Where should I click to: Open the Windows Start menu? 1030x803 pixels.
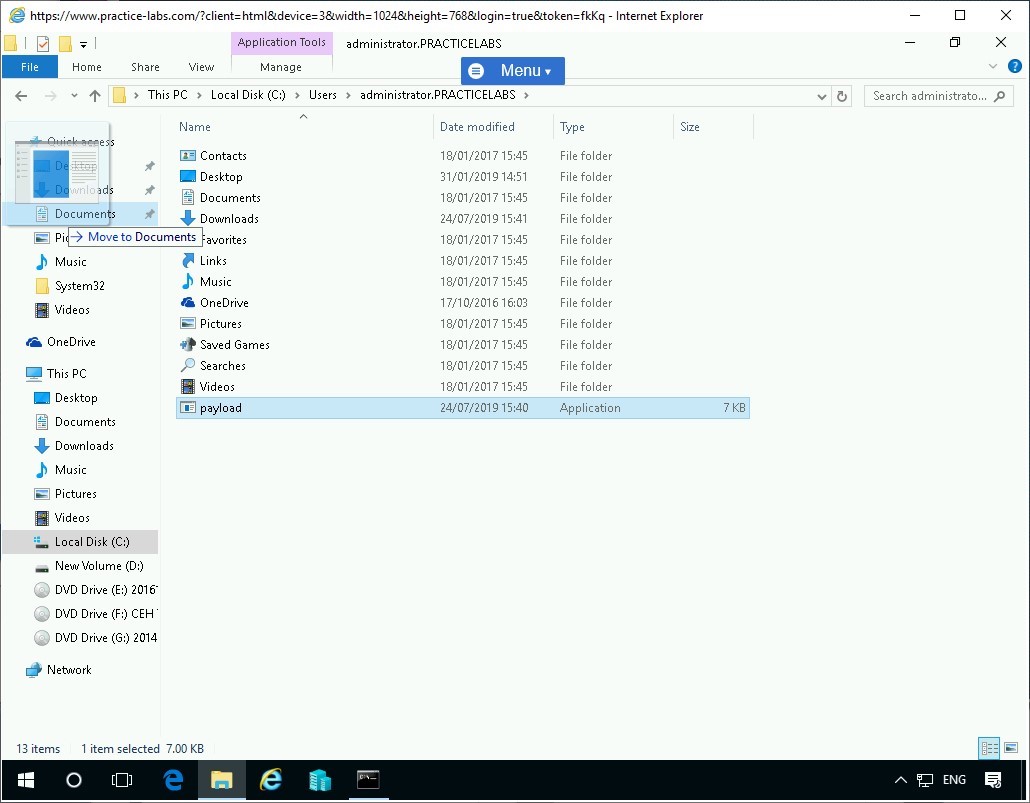[26, 780]
